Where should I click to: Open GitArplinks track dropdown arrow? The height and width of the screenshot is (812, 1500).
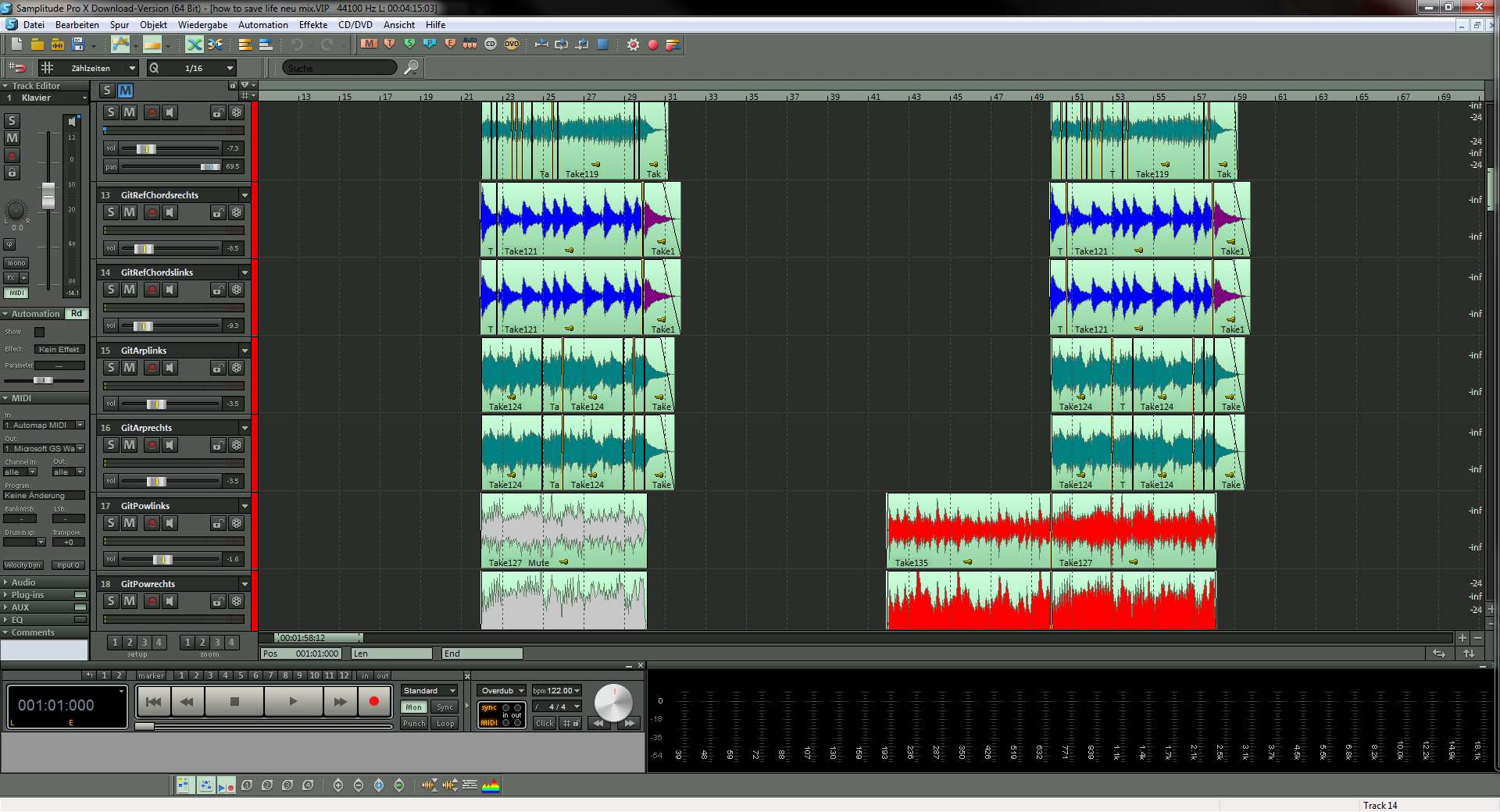click(245, 351)
